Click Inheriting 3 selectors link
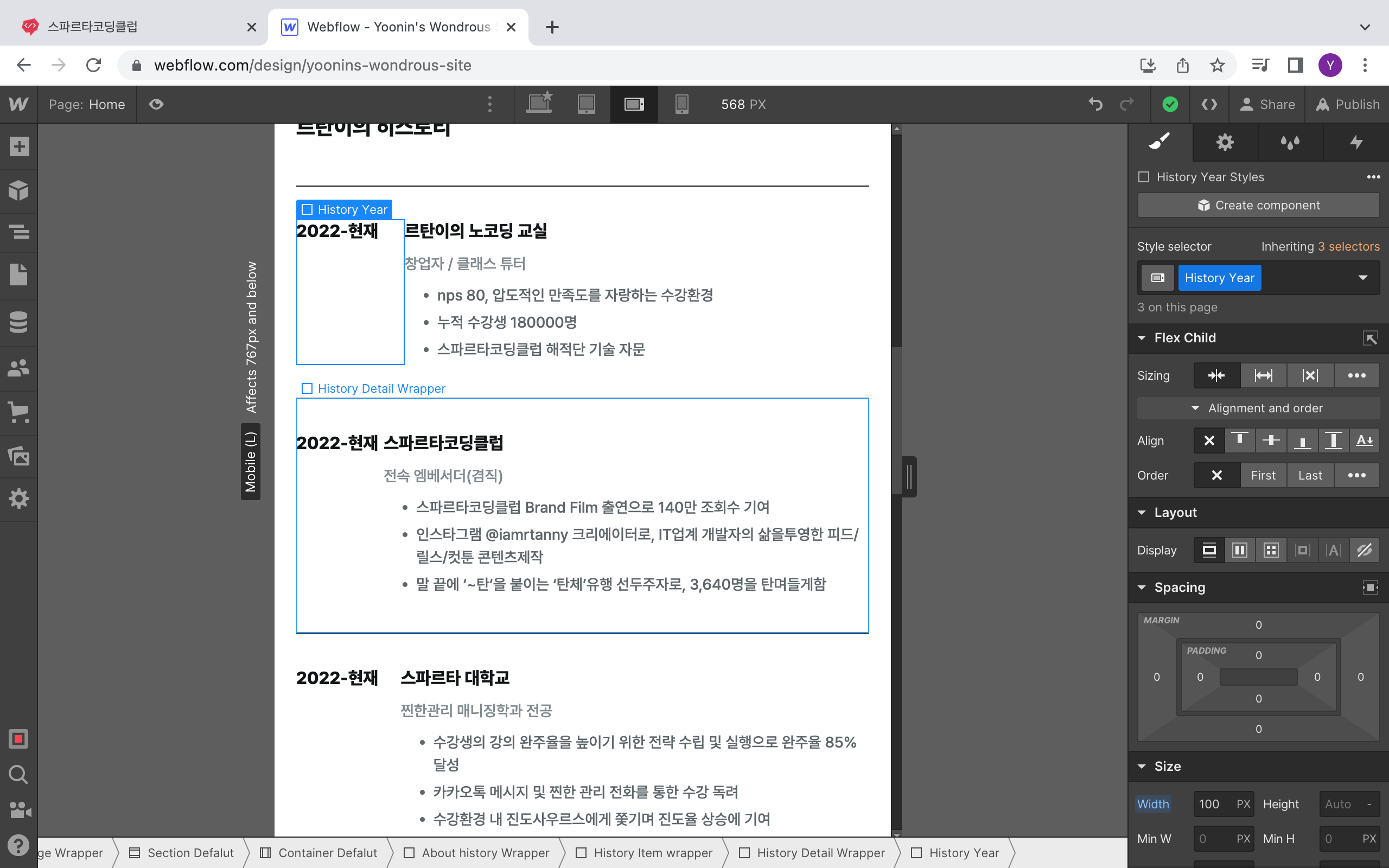Screen dimensions: 1389x868 (x=1320, y=246)
